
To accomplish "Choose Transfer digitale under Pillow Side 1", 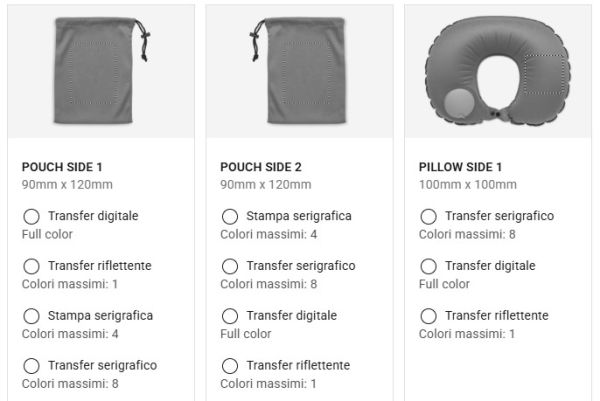I will click(x=429, y=266).
